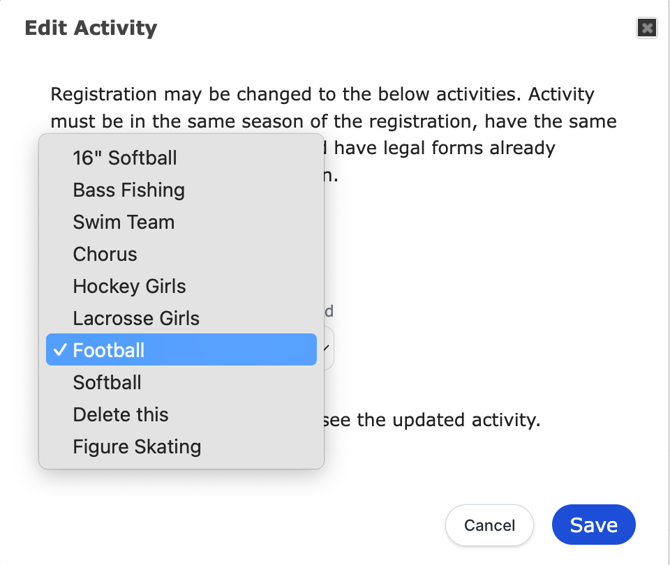Viewport: 670px width, 565px height.
Task: Select 16" Softball from the list
Action: [x=181, y=158]
